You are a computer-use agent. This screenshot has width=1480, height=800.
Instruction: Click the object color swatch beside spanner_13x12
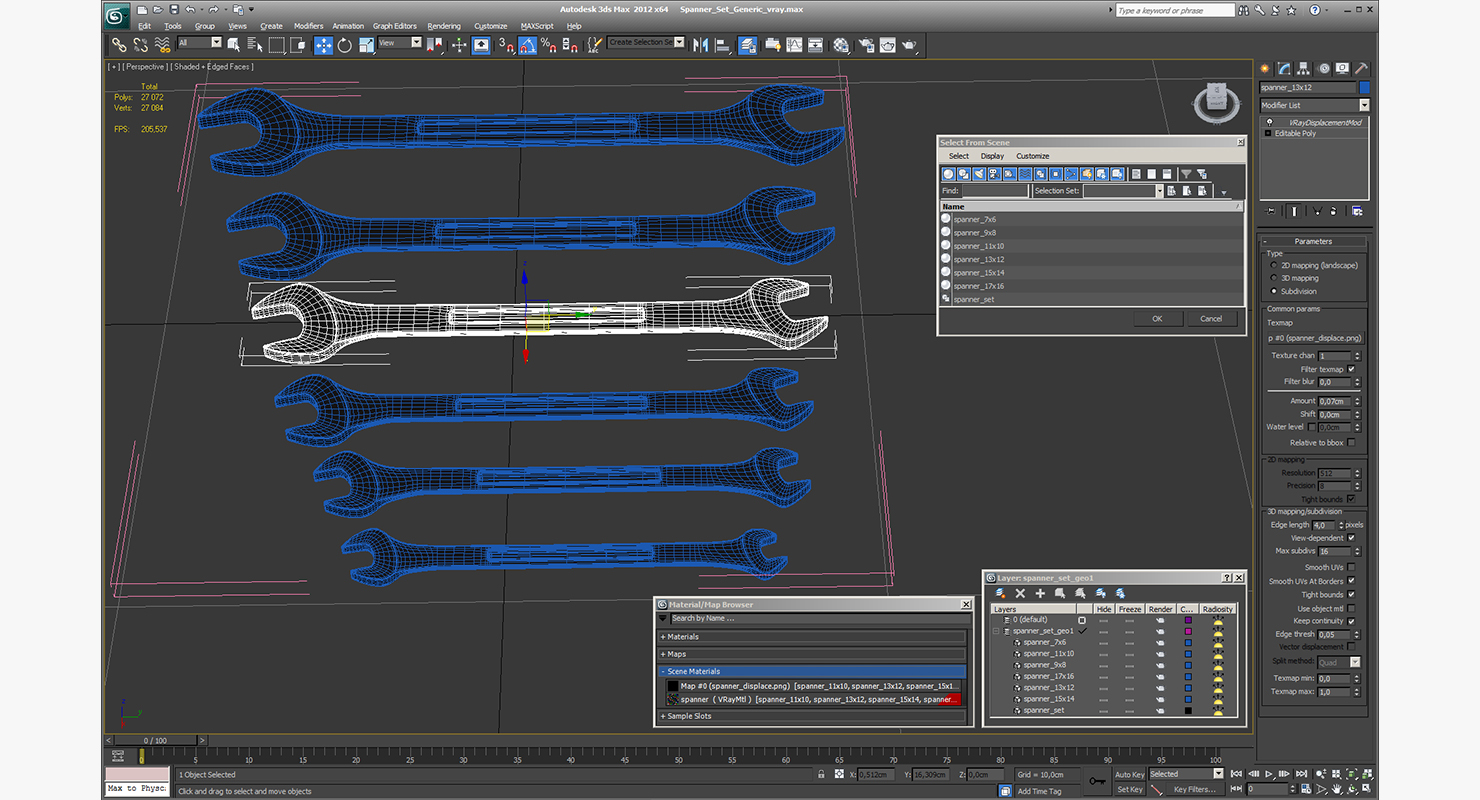point(1364,88)
